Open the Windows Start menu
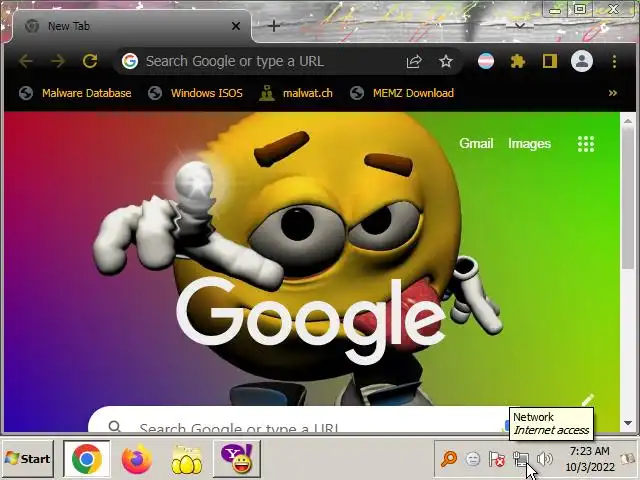640x480 pixels. click(x=27, y=459)
